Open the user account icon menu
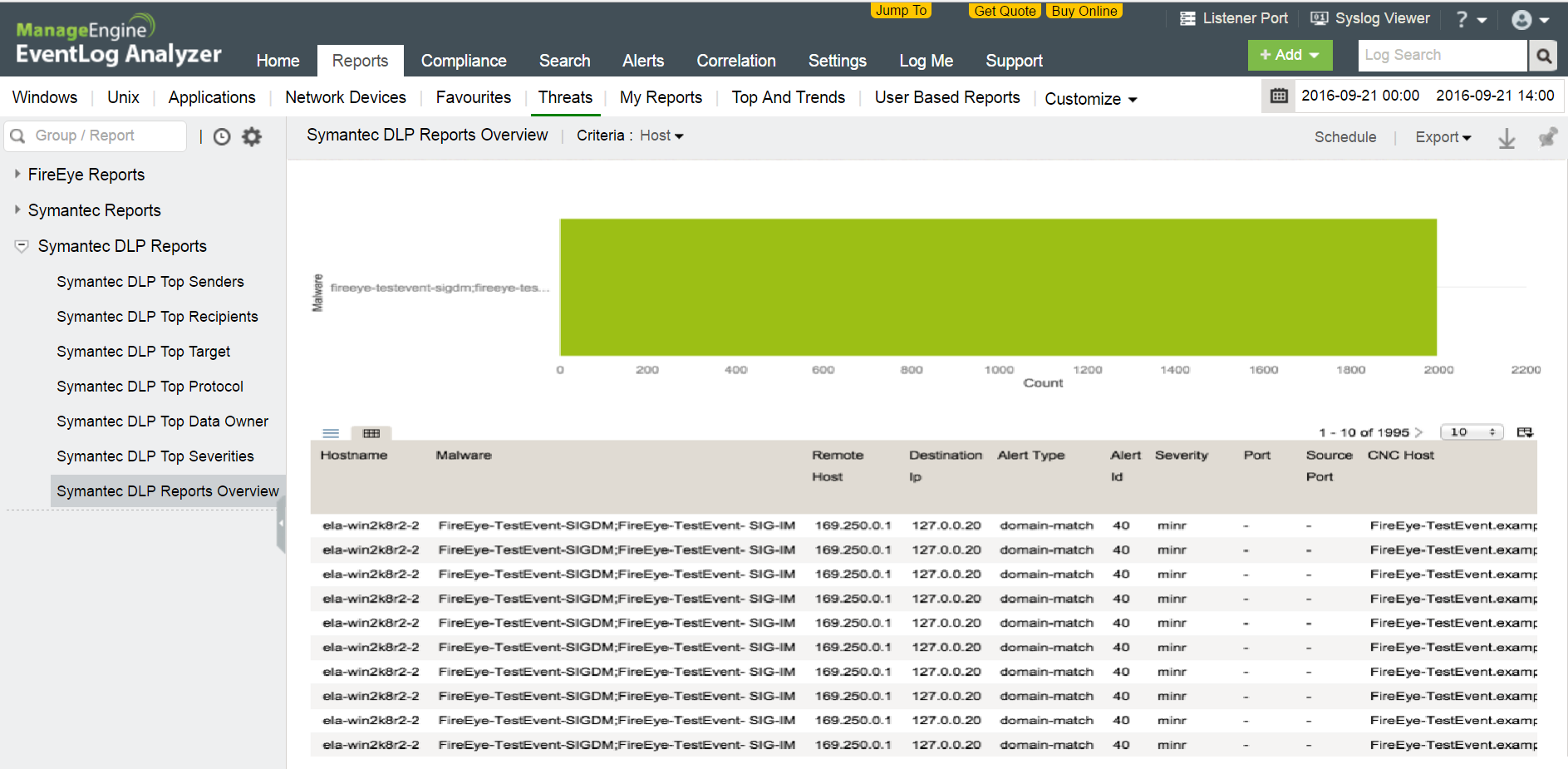The width and height of the screenshot is (1568, 769). click(x=1528, y=20)
